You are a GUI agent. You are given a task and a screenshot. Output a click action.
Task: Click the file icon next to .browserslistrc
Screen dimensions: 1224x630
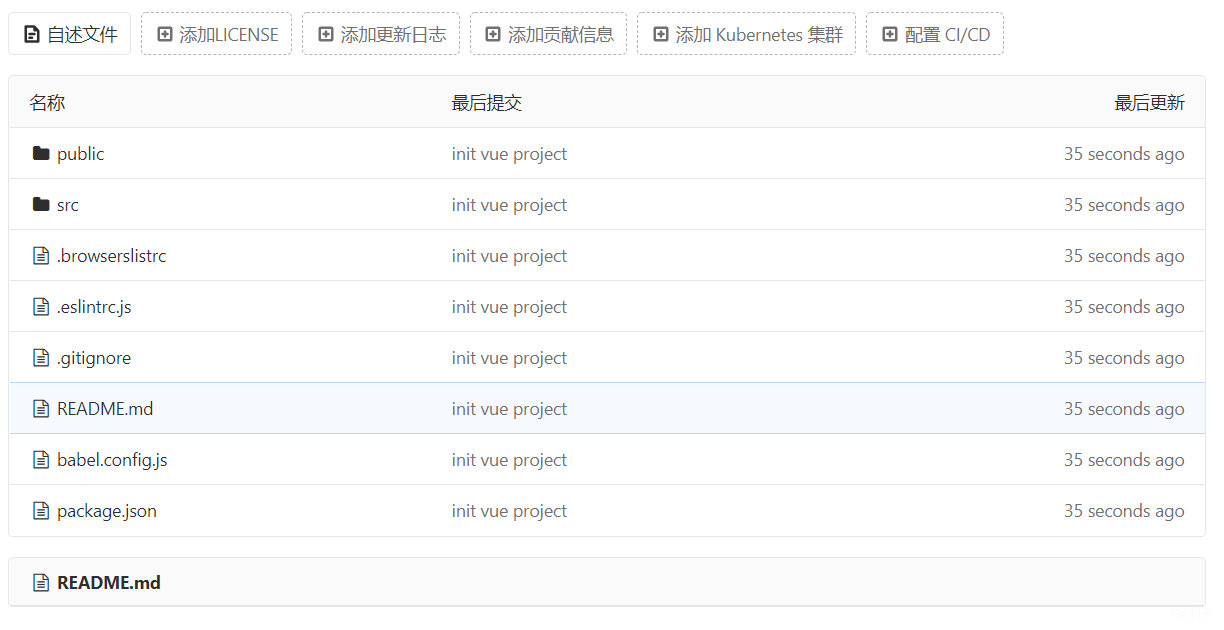point(41,256)
